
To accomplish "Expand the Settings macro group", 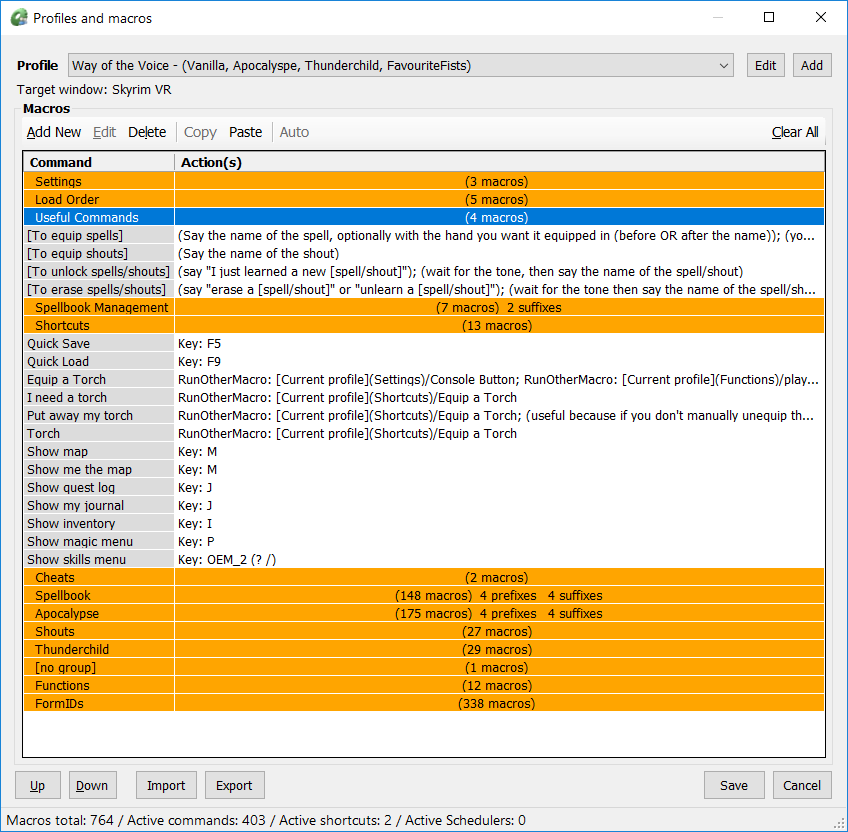I will (x=58, y=182).
